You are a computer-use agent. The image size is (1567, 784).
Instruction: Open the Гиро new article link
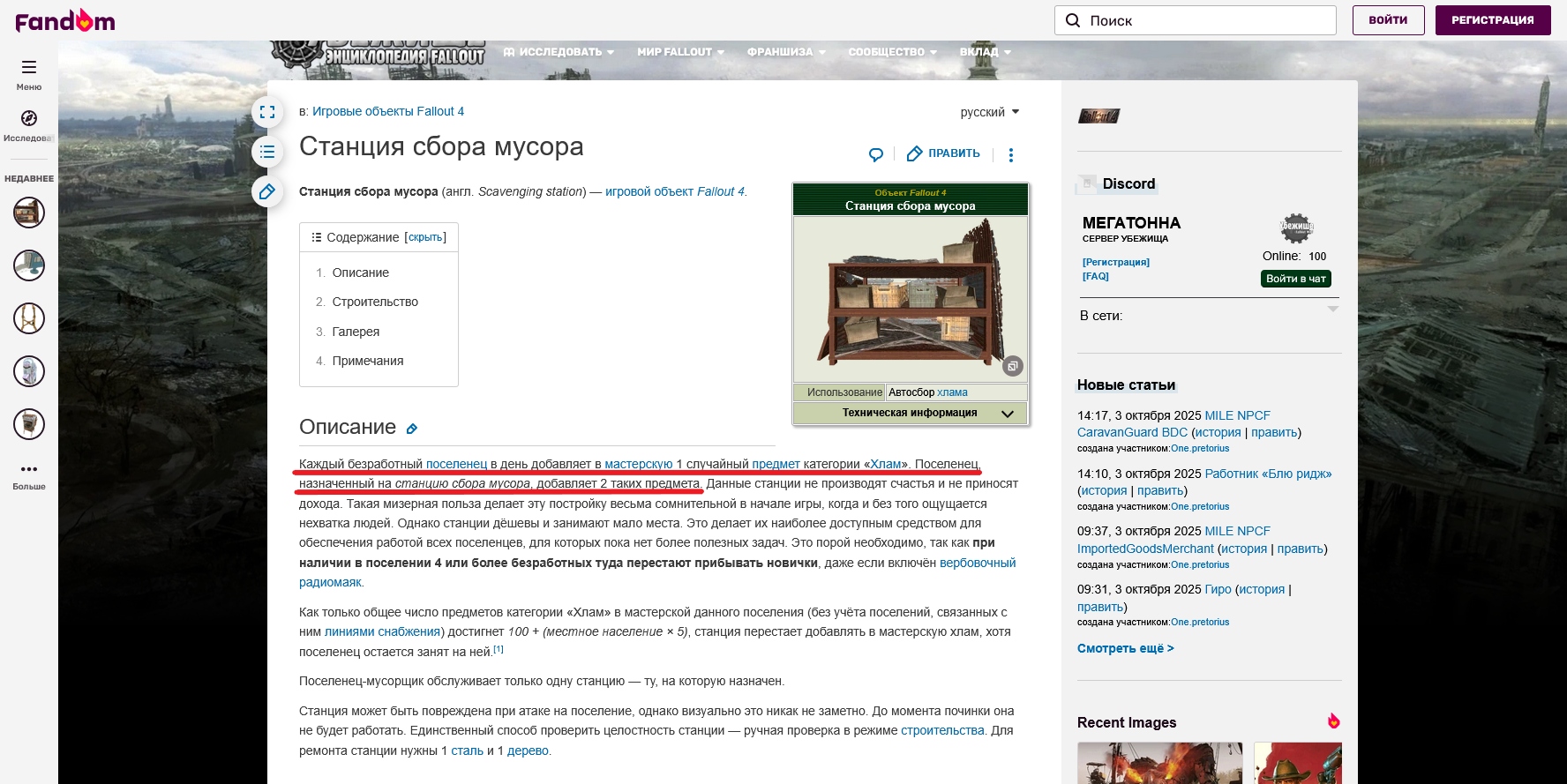coord(1218,589)
